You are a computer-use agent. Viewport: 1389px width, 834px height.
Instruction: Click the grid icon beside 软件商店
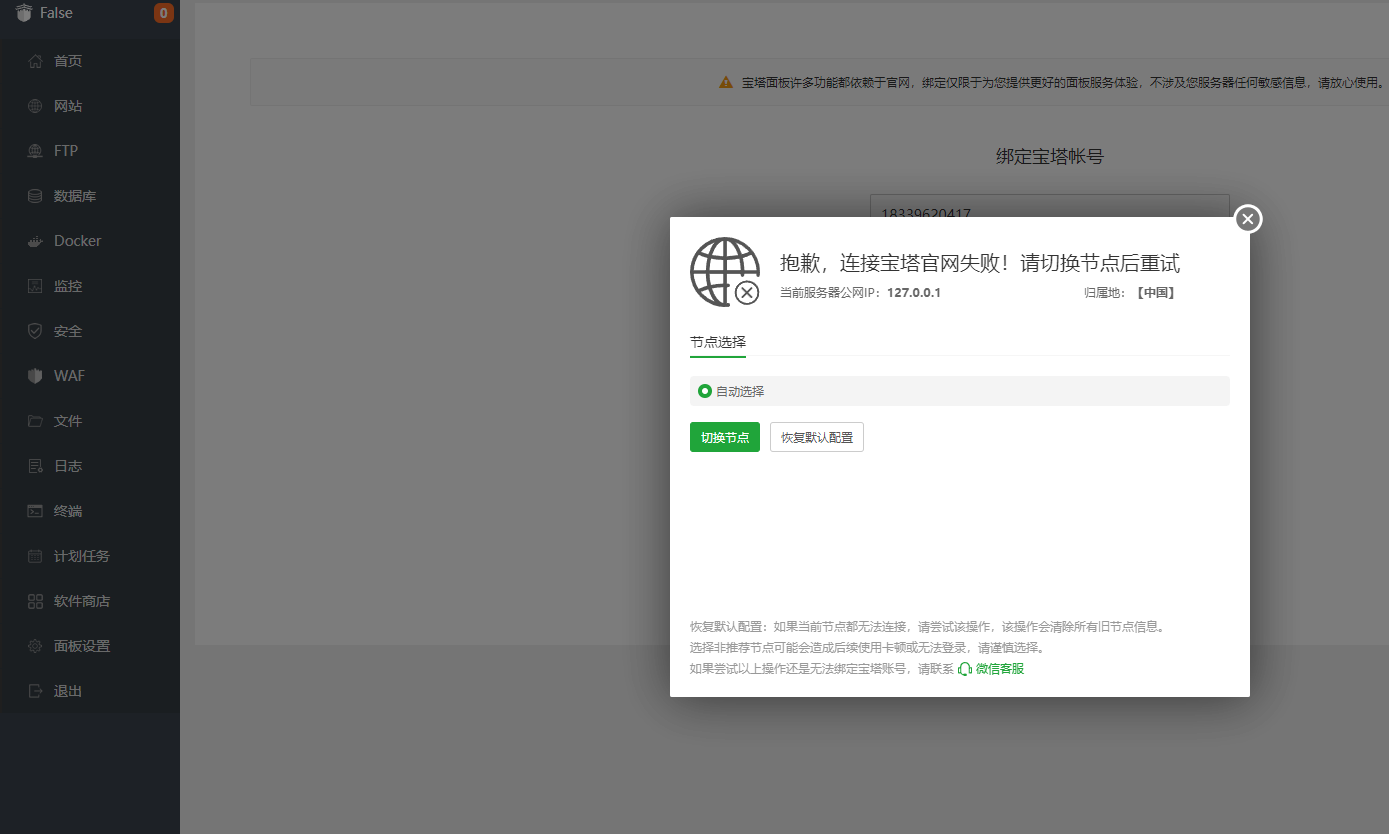[x=35, y=601]
